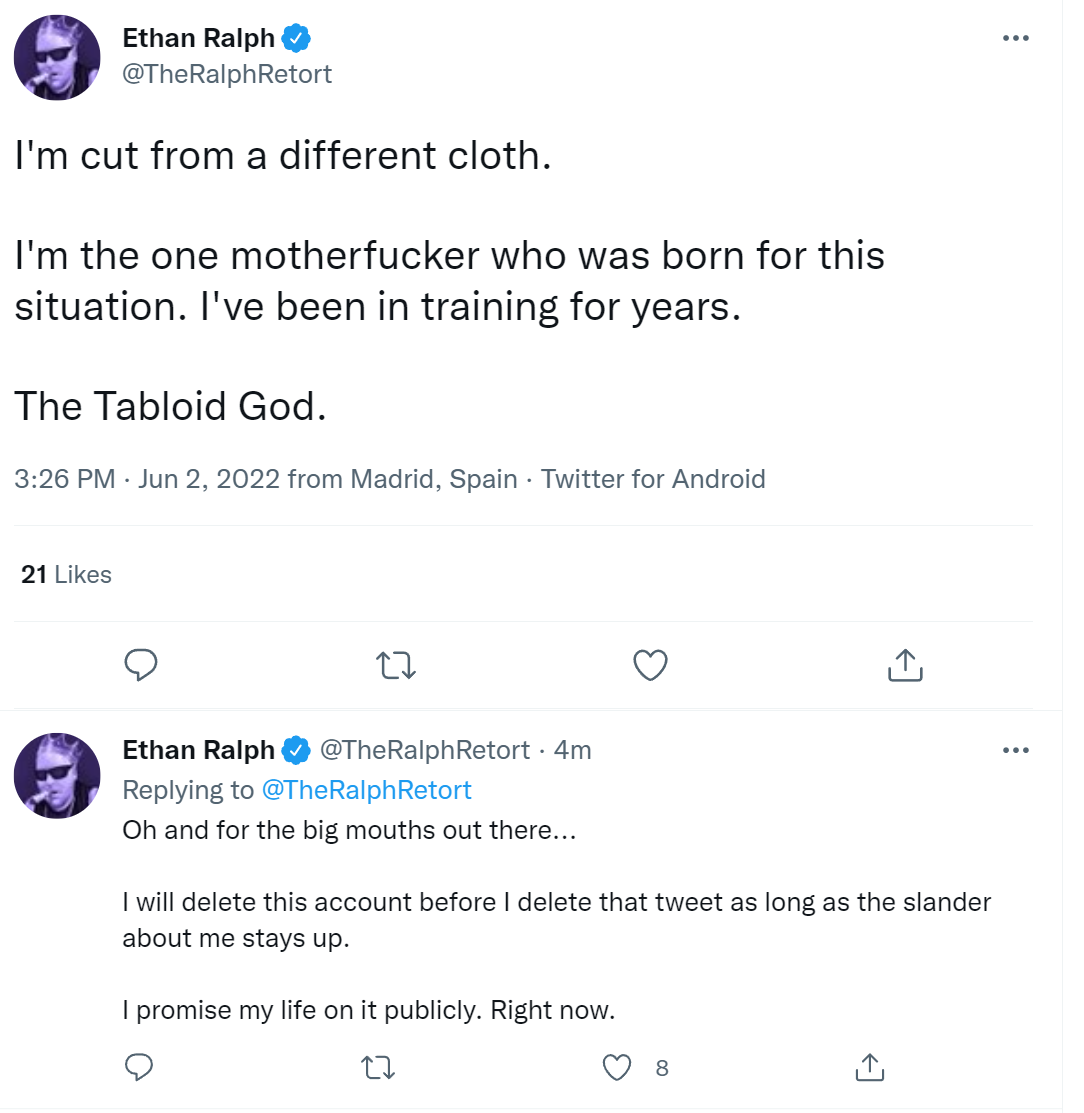Reply to the main tweet via comment icon
This screenshot has height=1113, width=1084.
[141, 665]
